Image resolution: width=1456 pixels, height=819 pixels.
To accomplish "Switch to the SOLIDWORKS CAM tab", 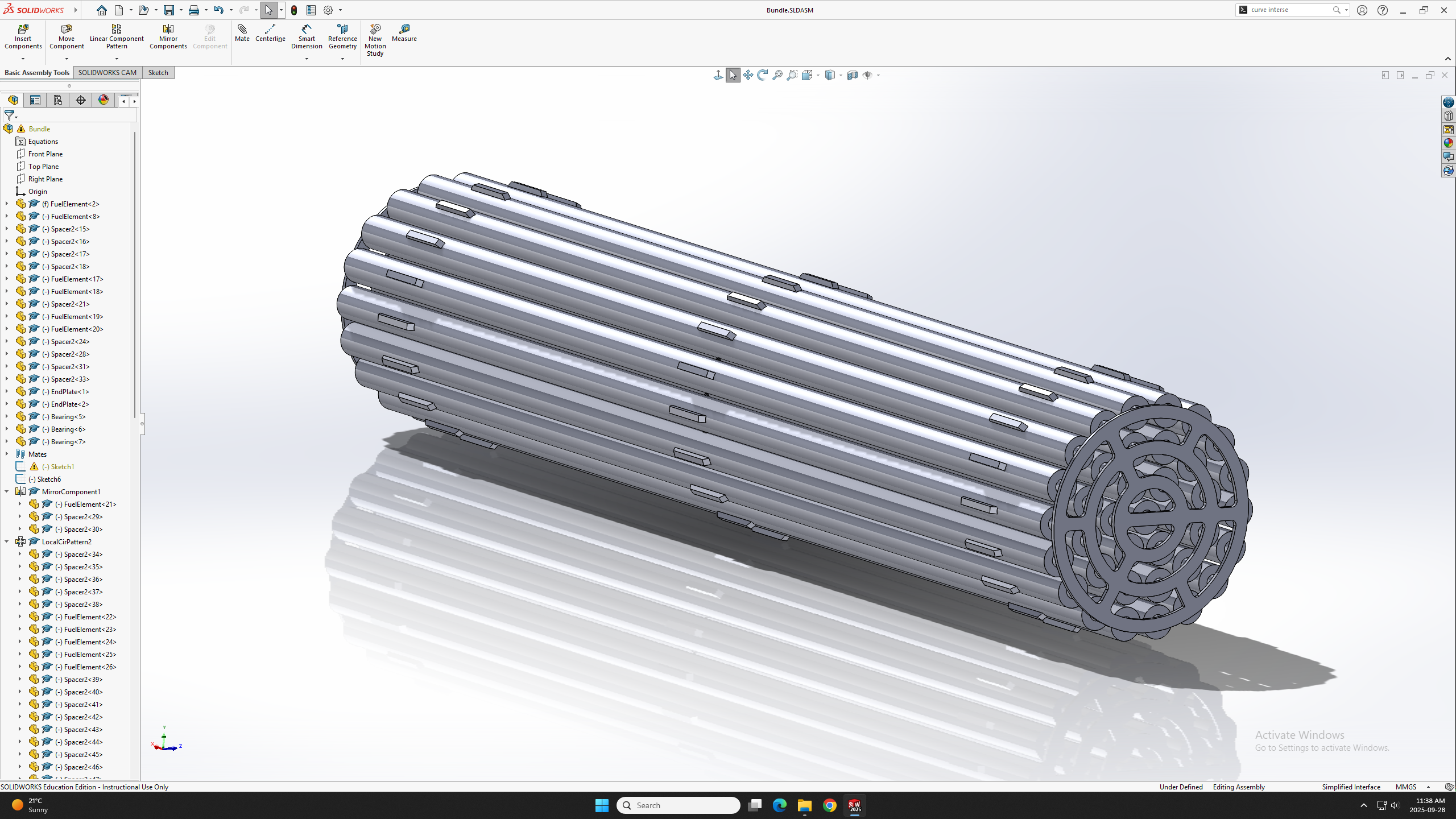I will tap(107, 73).
